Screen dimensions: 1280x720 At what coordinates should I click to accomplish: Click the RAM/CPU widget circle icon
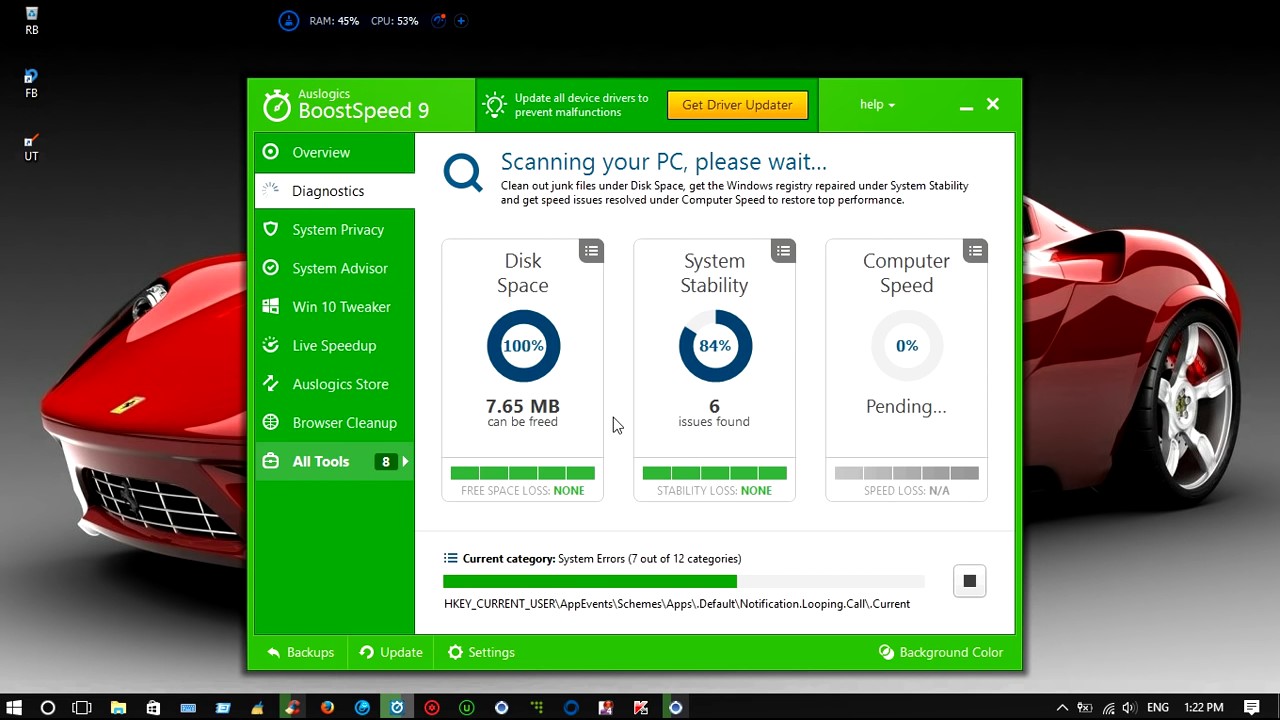[x=289, y=20]
